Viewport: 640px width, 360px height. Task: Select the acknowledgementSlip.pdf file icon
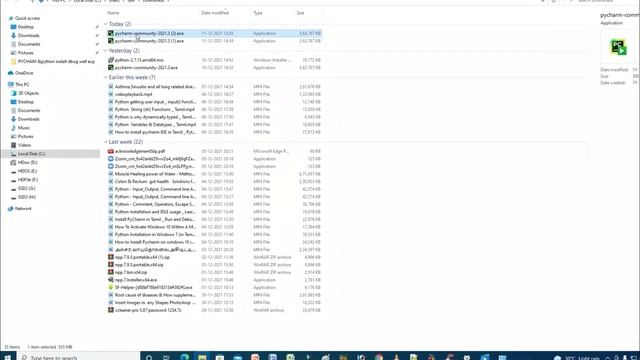[111, 151]
